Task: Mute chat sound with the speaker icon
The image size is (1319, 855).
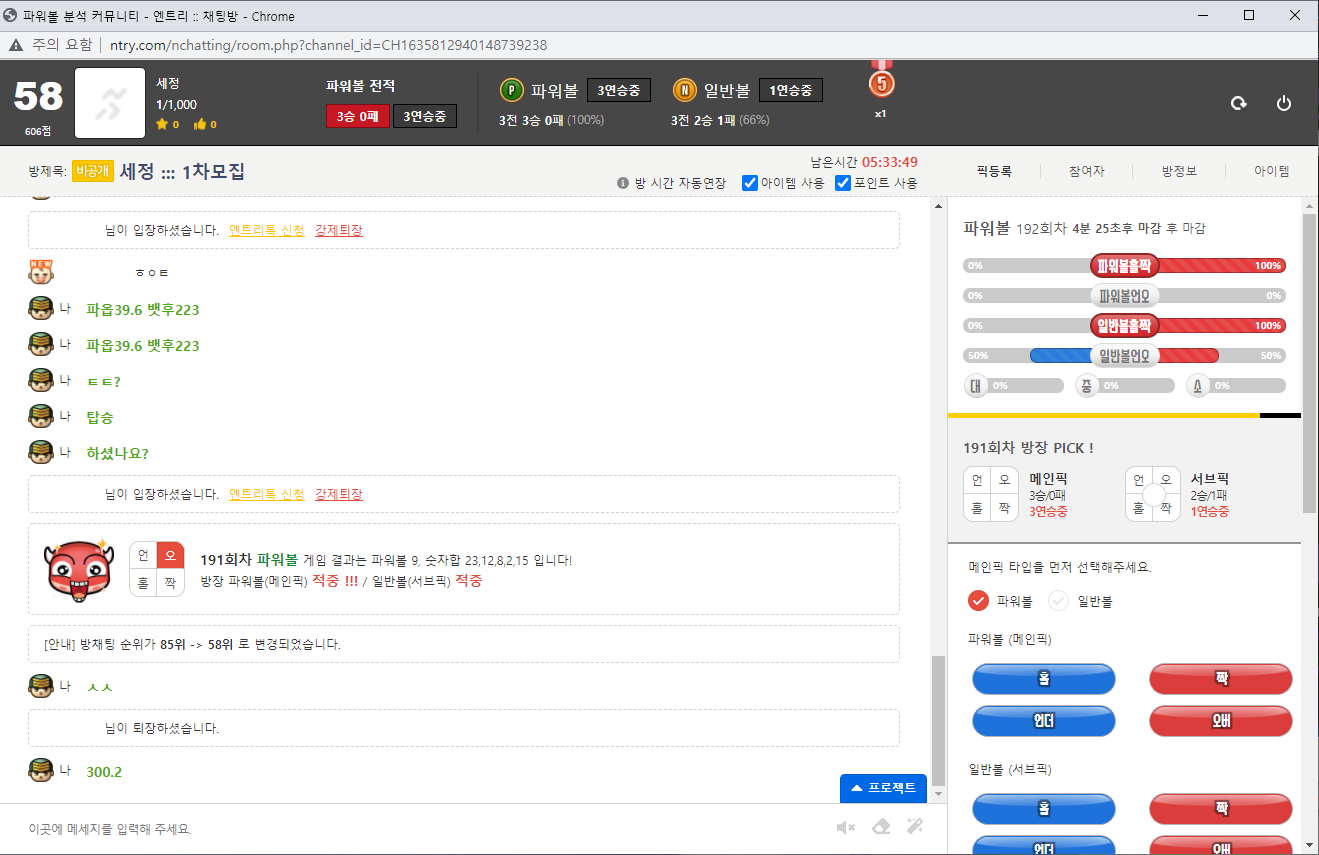Action: 846,827
